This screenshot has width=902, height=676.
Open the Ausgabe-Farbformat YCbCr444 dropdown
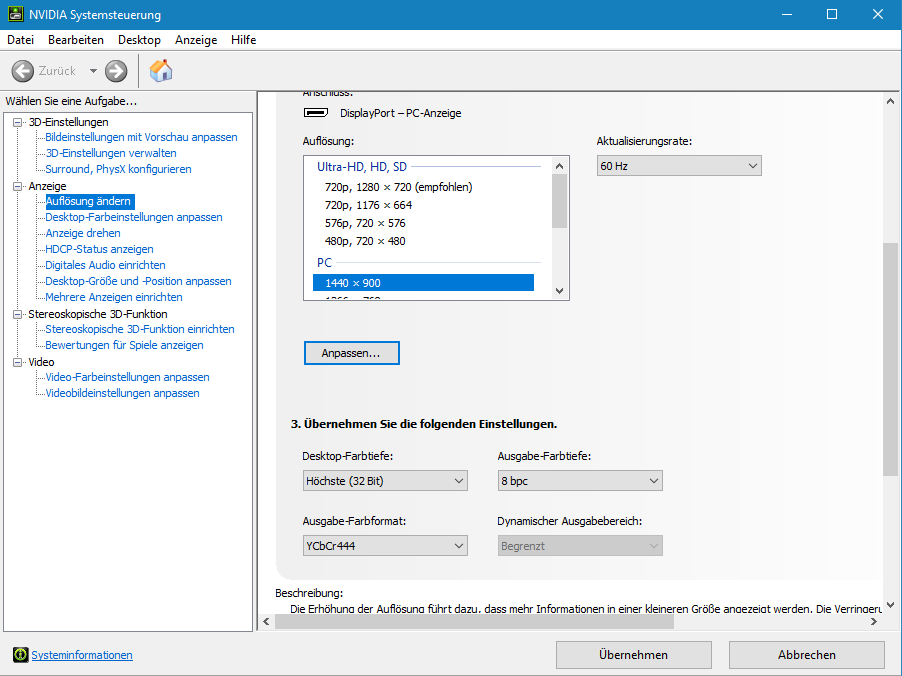tap(385, 546)
